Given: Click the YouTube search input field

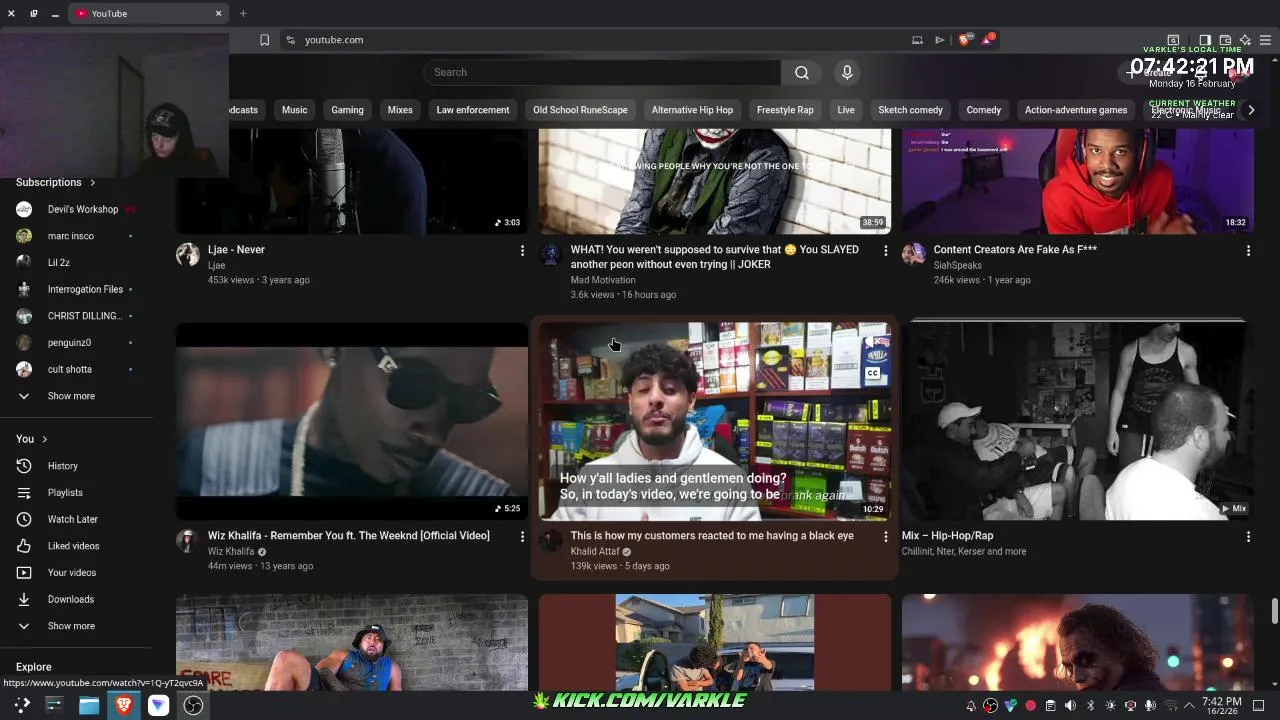Looking at the screenshot, I should [602, 72].
